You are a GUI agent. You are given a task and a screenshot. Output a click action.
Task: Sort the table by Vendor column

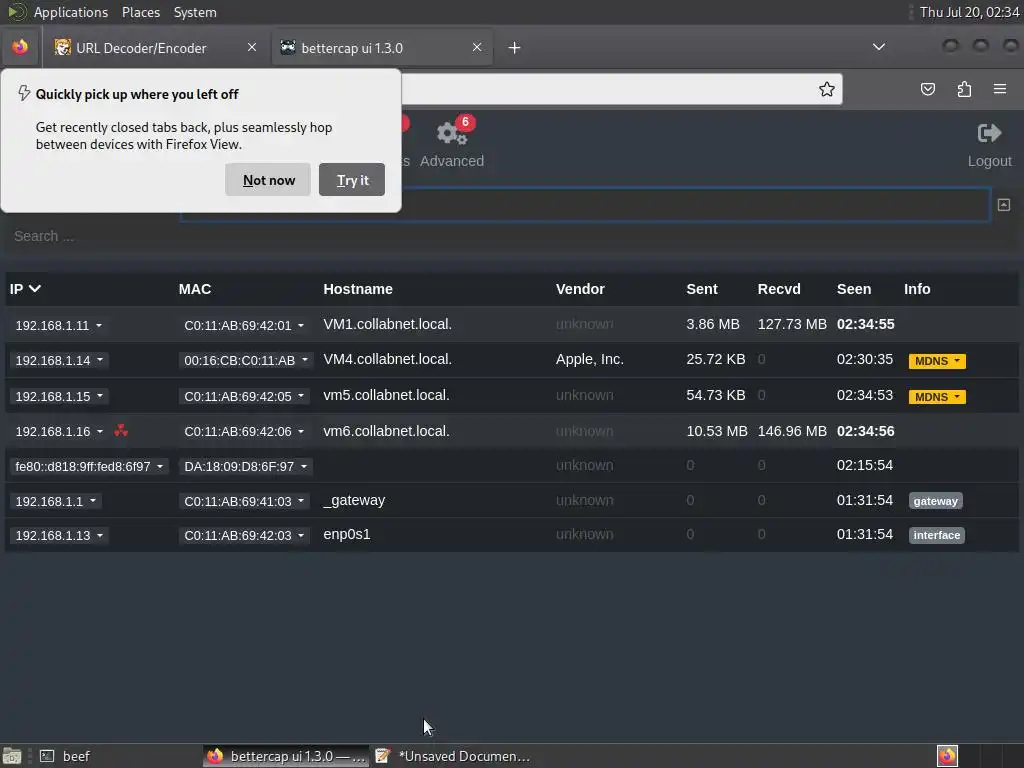[x=580, y=289]
